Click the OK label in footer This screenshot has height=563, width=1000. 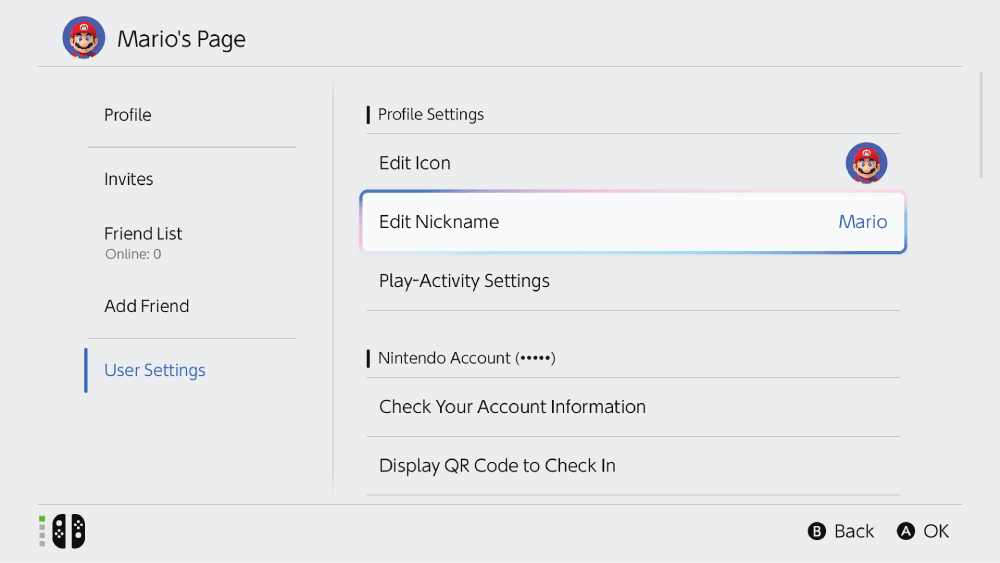(x=936, y=531)
